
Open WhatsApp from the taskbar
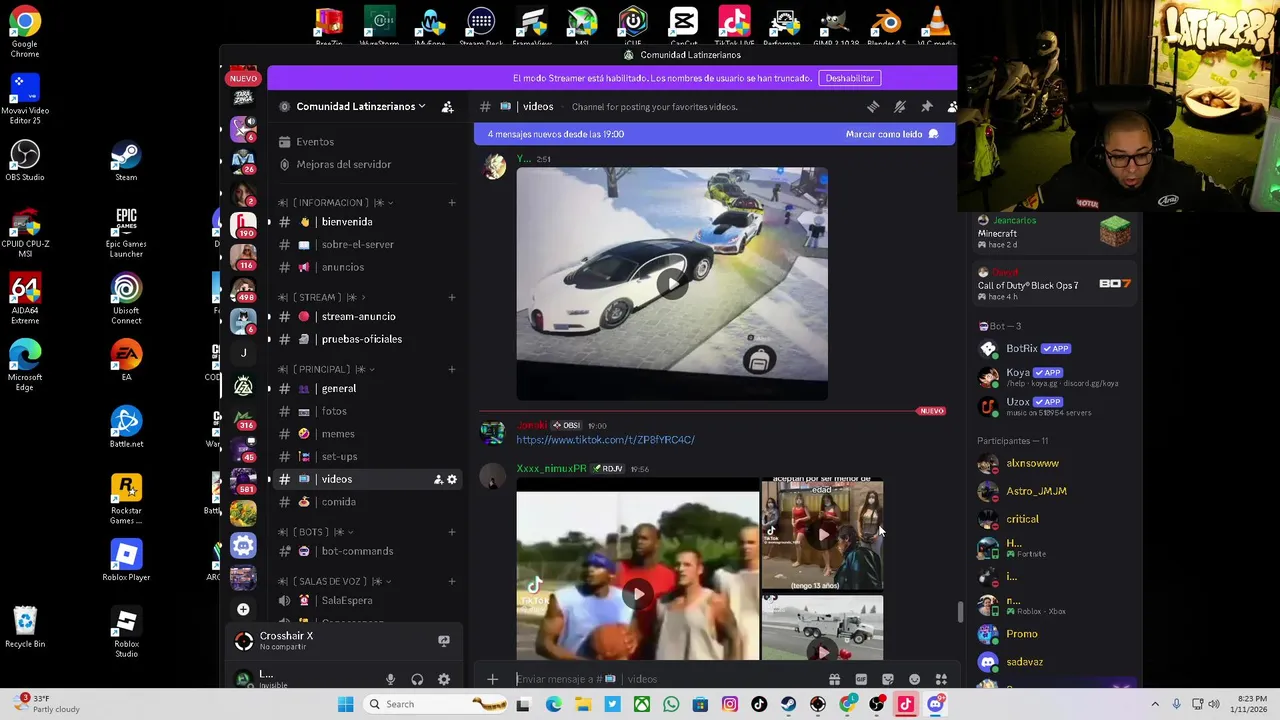[671, 705]
